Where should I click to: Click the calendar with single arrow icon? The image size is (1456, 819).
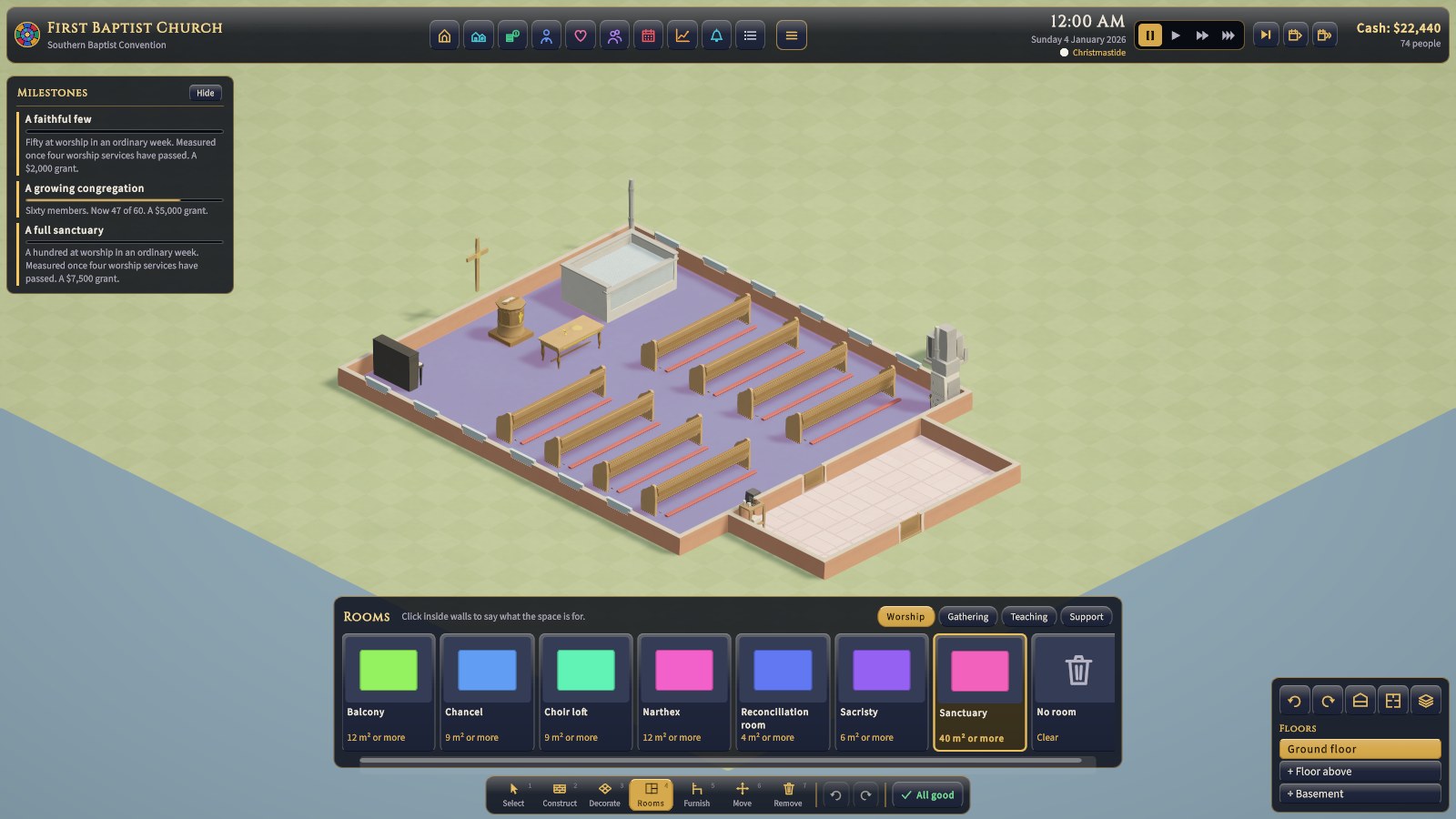pyautogui.click(x=1295, y=35)
